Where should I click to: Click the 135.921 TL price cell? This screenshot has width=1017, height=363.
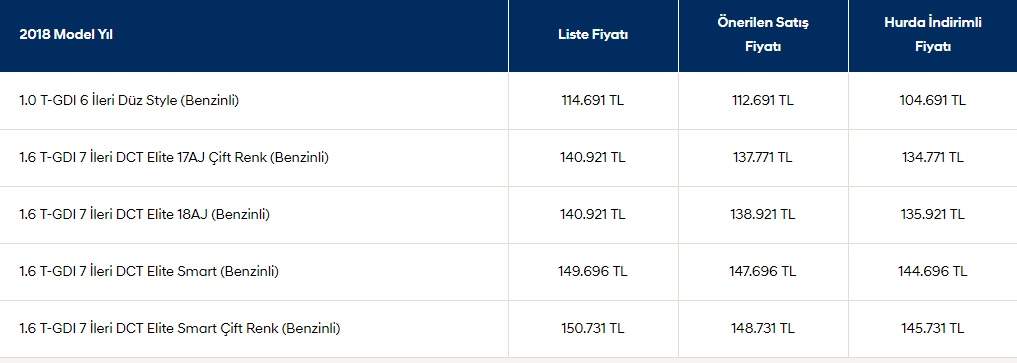(x=933, y=215)
